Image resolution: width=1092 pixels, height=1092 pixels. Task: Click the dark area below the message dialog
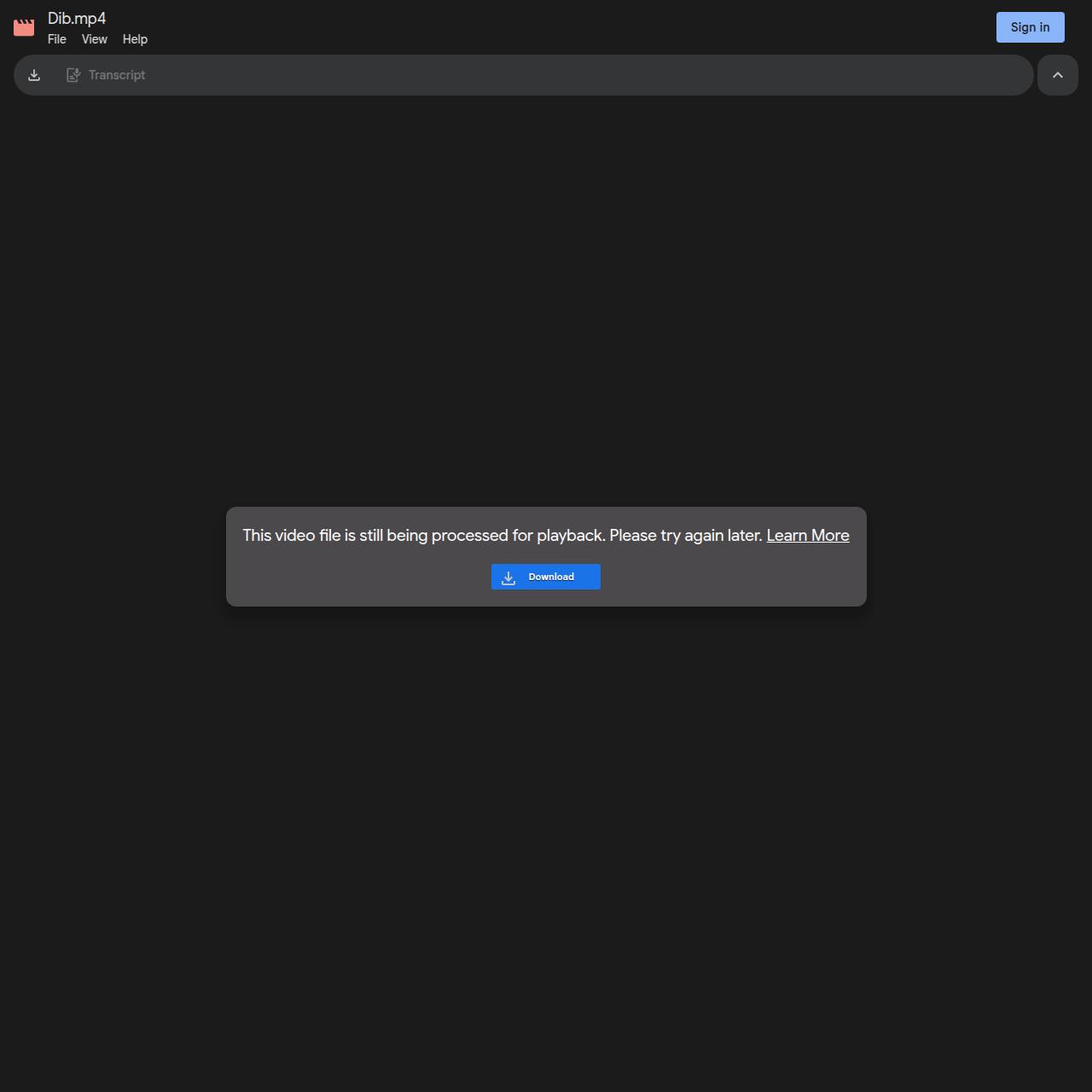coord(546,810)
